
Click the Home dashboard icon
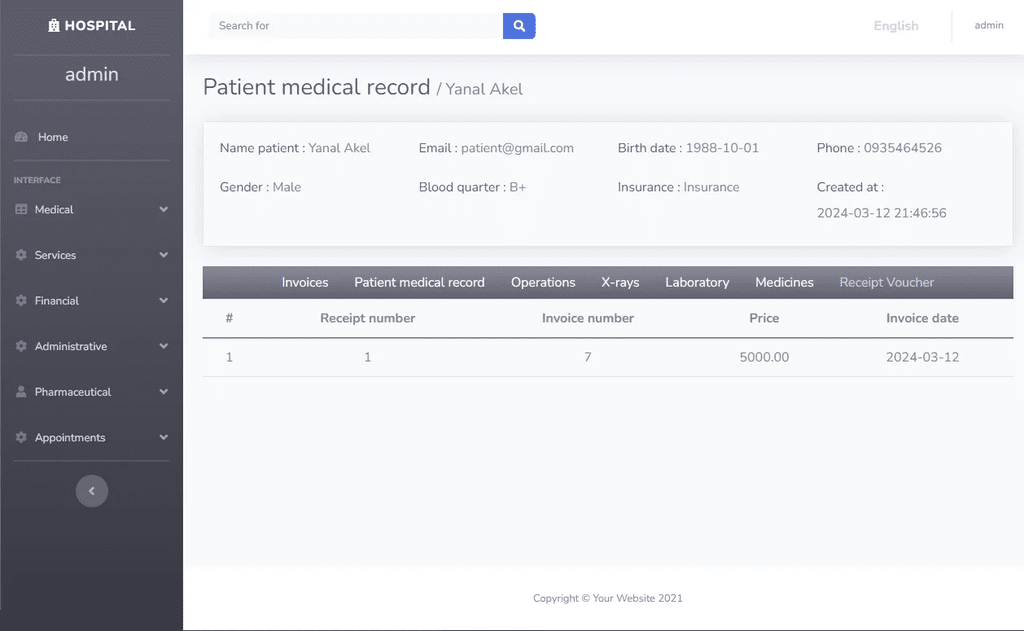[x=22, y=137]
